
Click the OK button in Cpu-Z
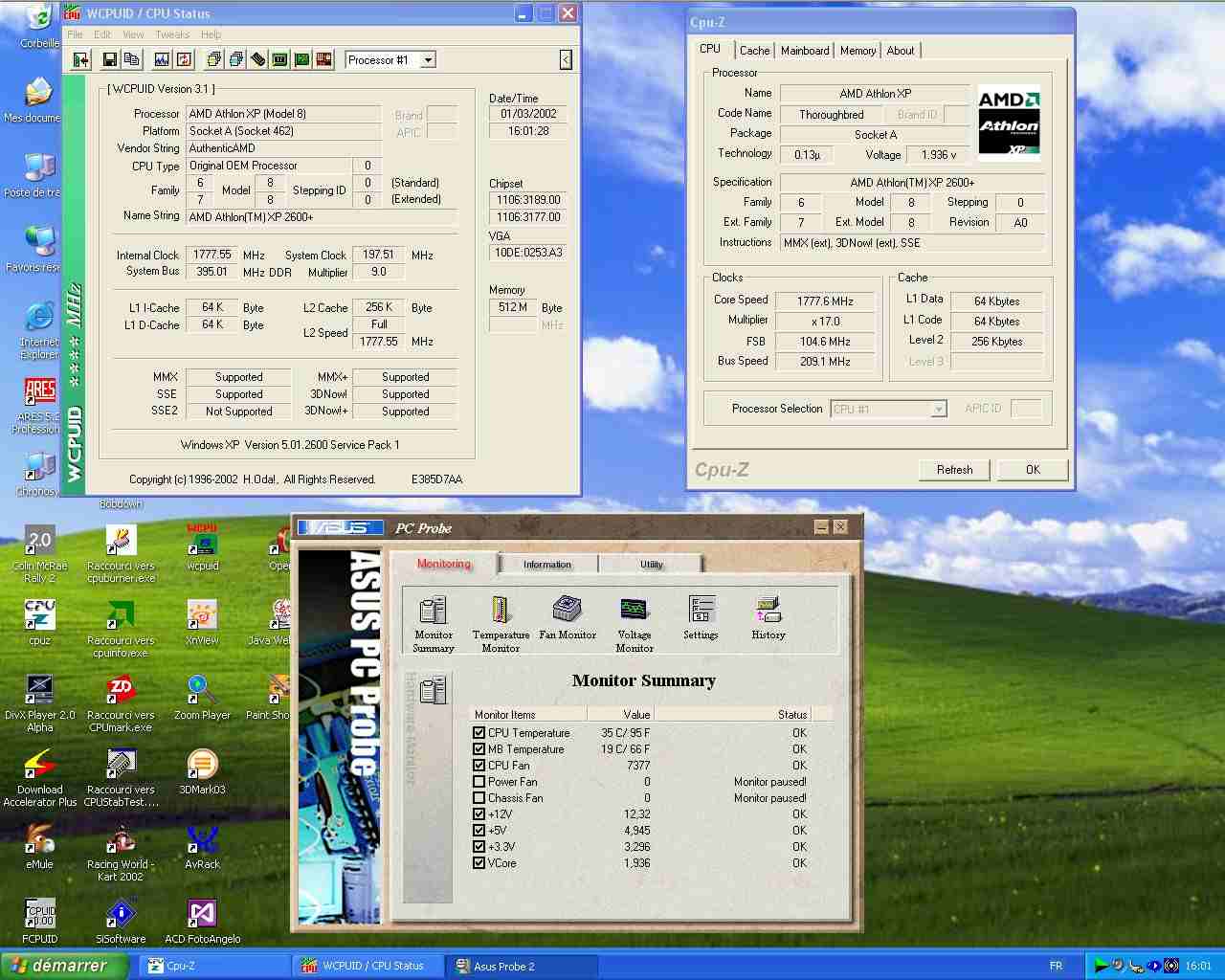[x=1033, y=470]
